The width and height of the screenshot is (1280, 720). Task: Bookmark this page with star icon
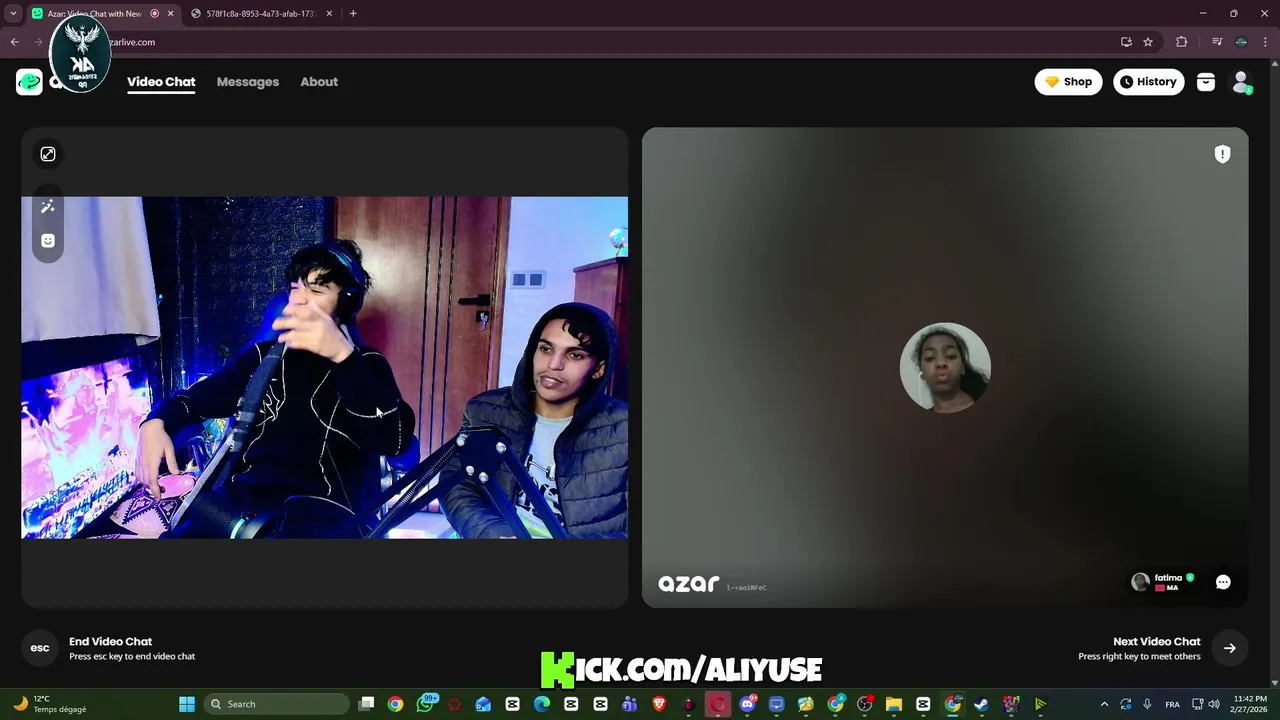[x=1148, y=42]
